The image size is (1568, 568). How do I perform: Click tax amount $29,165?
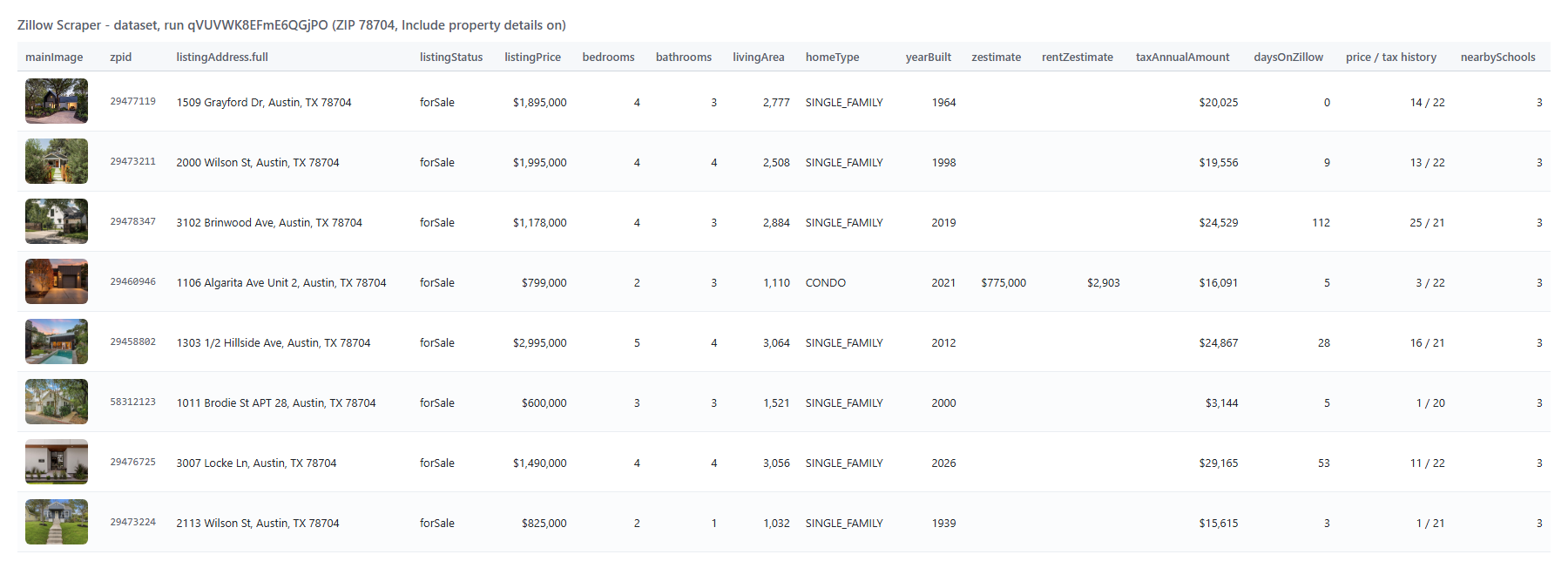pos(1219,463)
